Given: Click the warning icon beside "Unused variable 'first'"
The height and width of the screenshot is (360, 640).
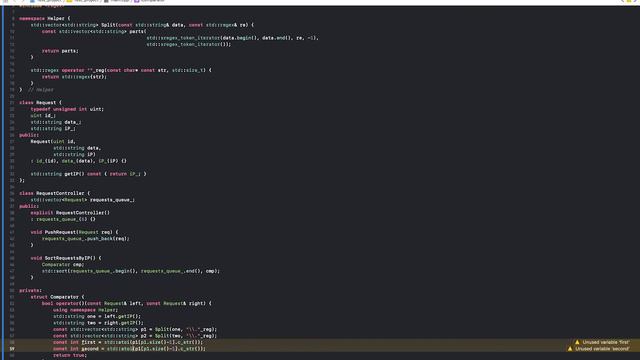Looking at the screenshot, I should coord(577,342).
